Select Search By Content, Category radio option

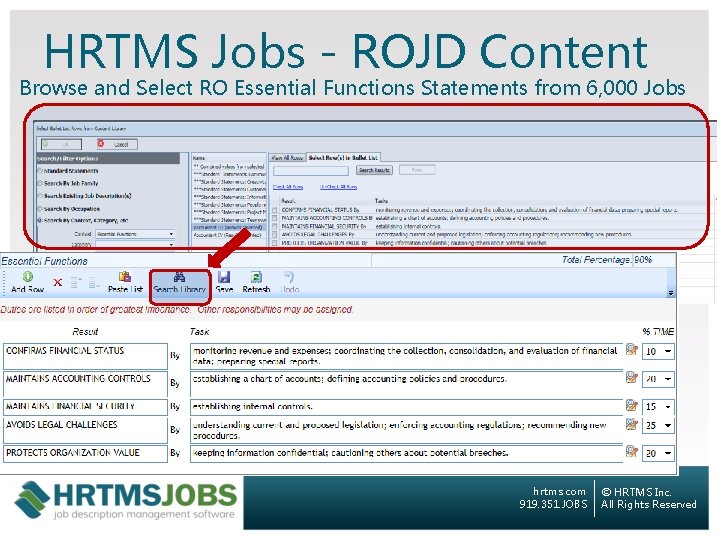pyautogui.click(x=40, y=220)
